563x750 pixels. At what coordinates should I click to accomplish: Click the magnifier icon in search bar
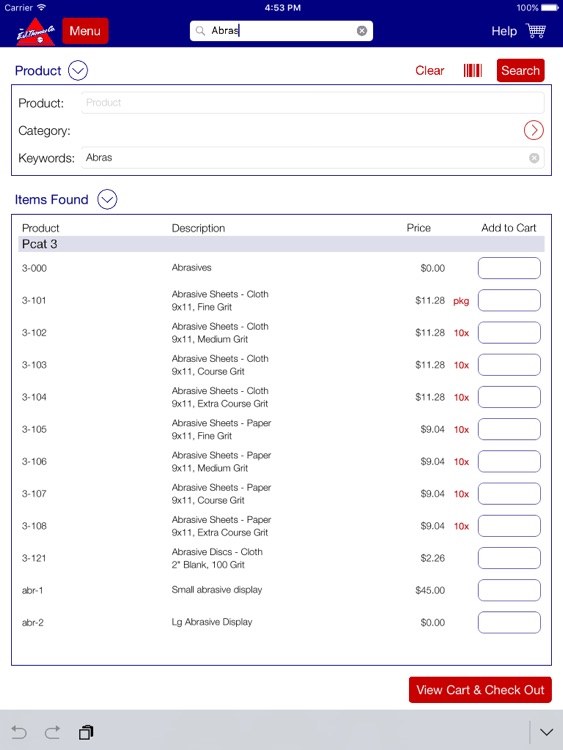[x=200, y=31]
